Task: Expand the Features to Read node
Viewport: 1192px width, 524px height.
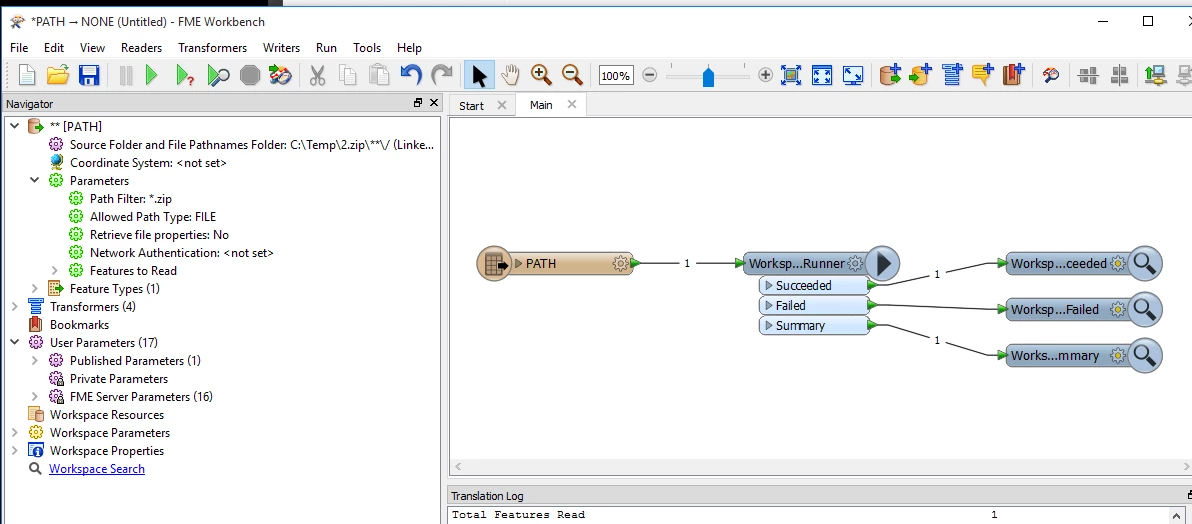Action: click(x=55, y=271)
